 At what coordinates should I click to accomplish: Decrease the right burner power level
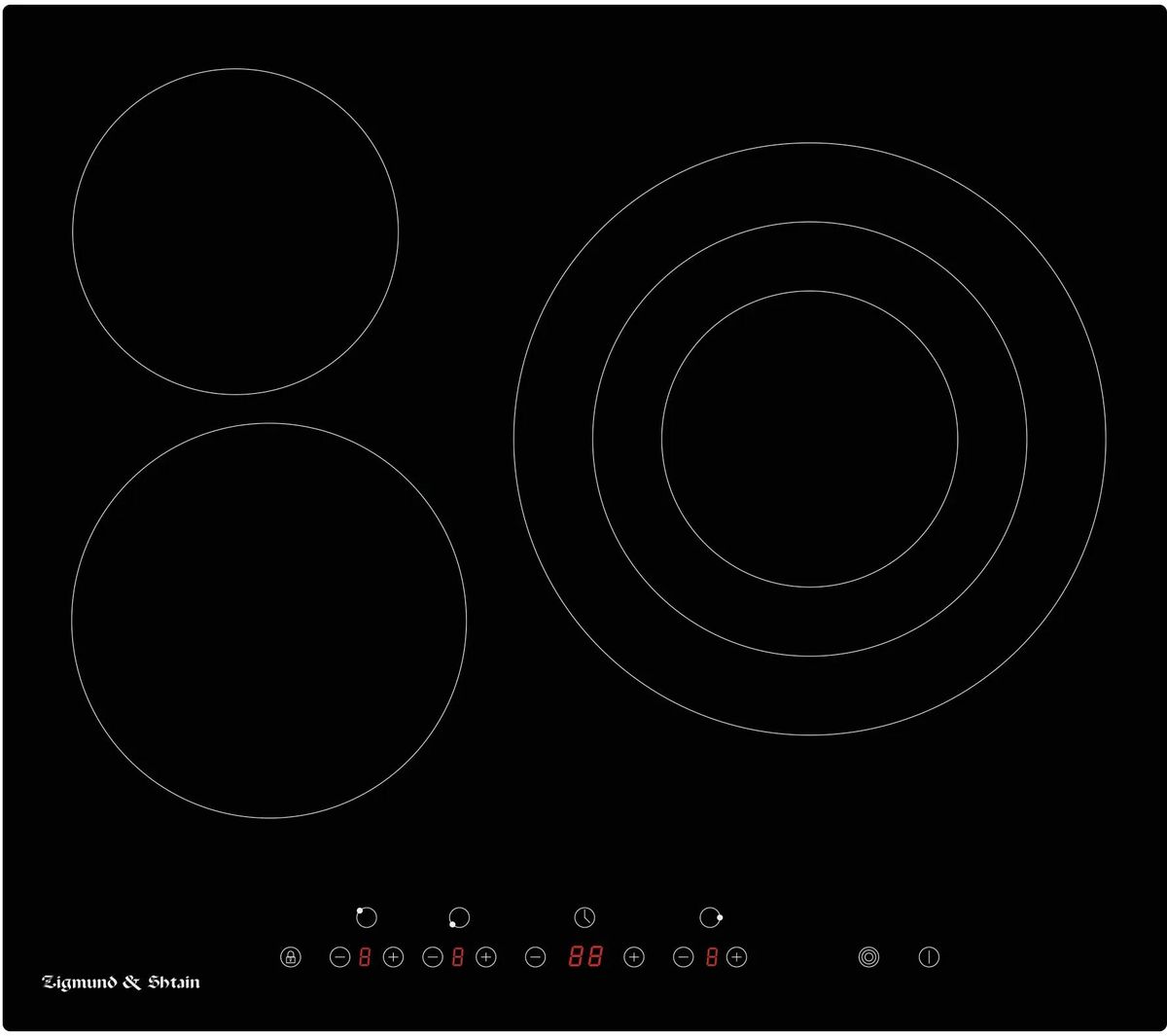[684, 957]
